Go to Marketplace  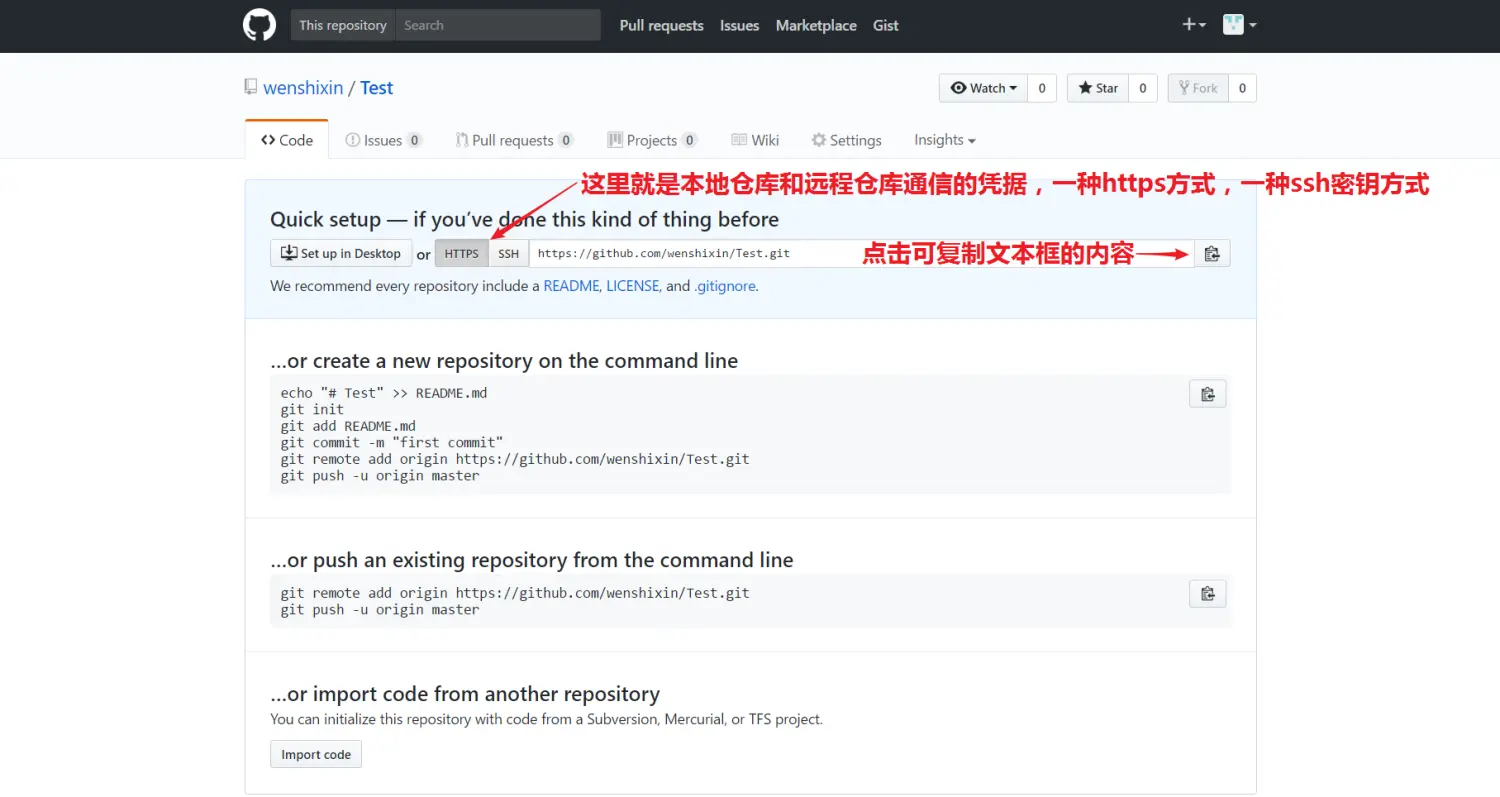point(816,26)
